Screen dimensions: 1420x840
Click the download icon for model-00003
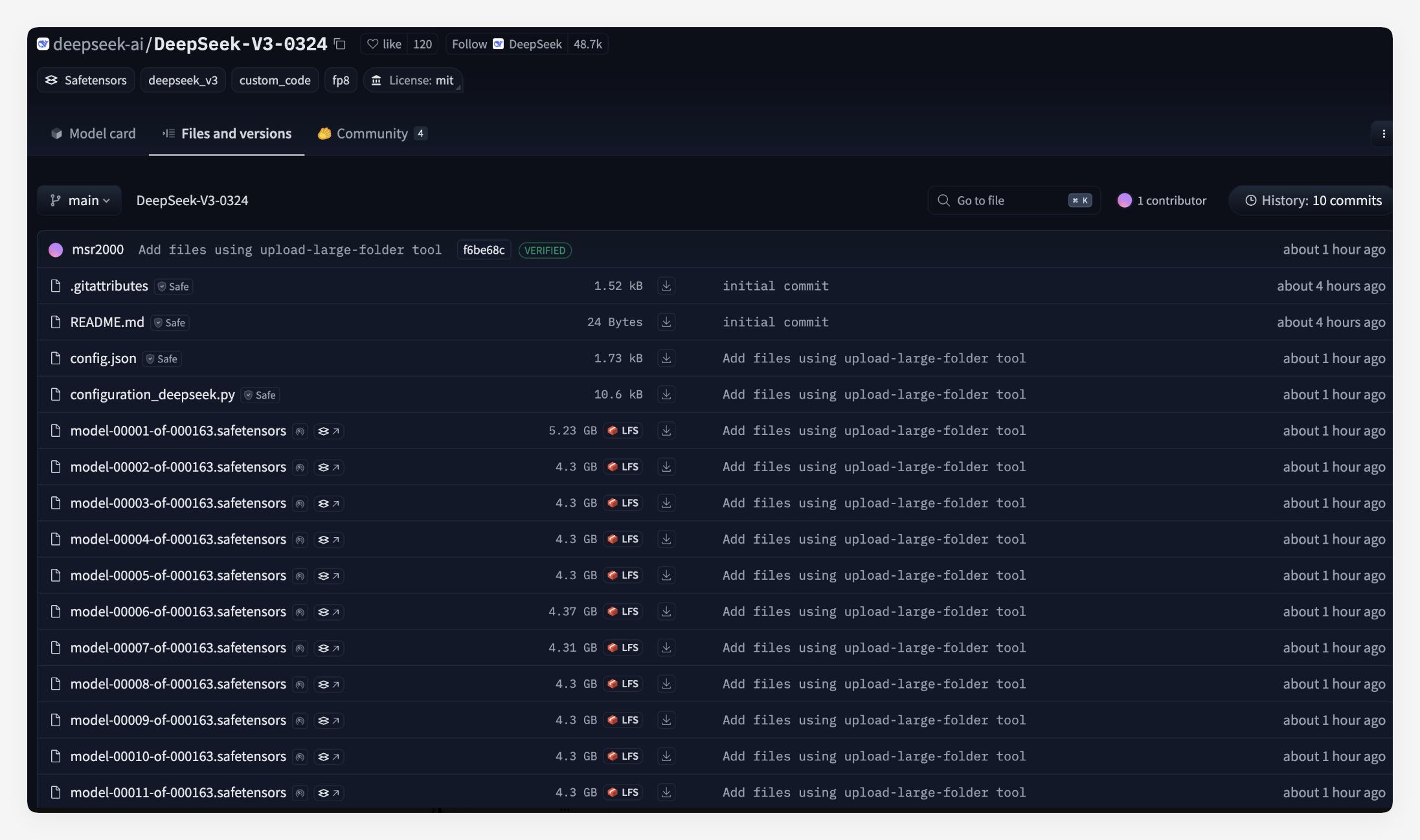pyautogui.click(x=666, y=502)
